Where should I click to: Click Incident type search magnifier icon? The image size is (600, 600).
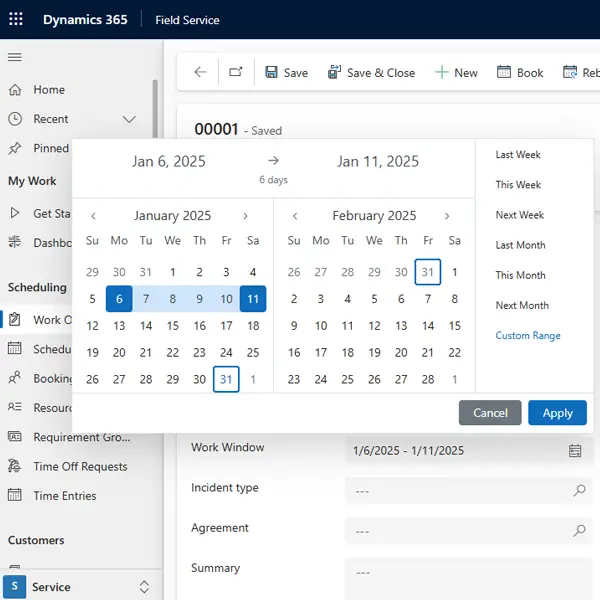[x=579, y=490]
